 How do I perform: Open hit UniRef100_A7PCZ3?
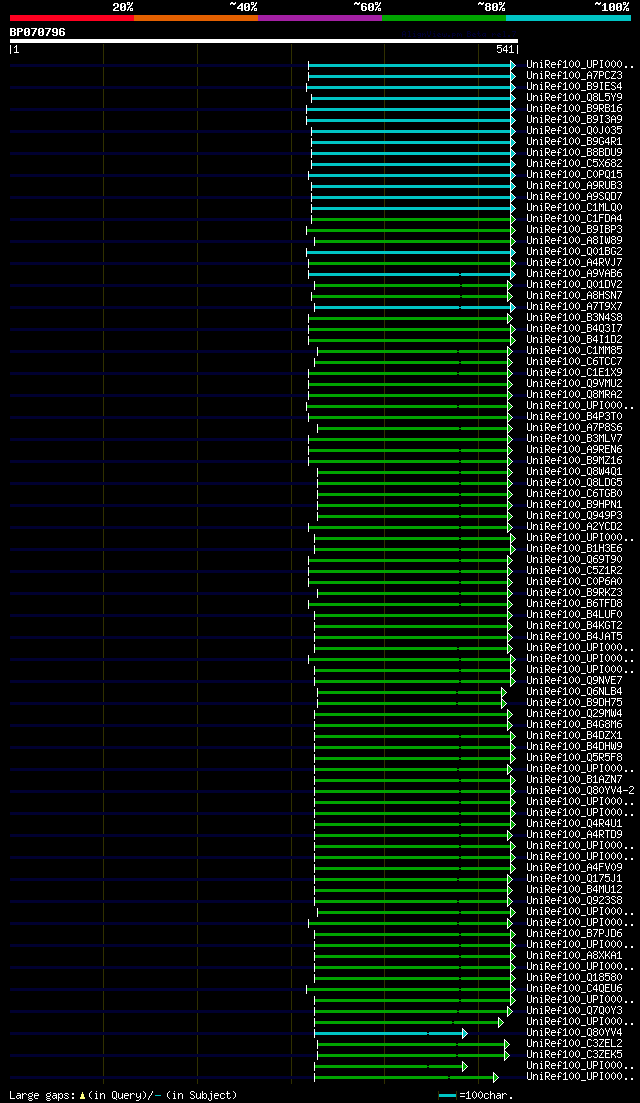coord(574,76)
